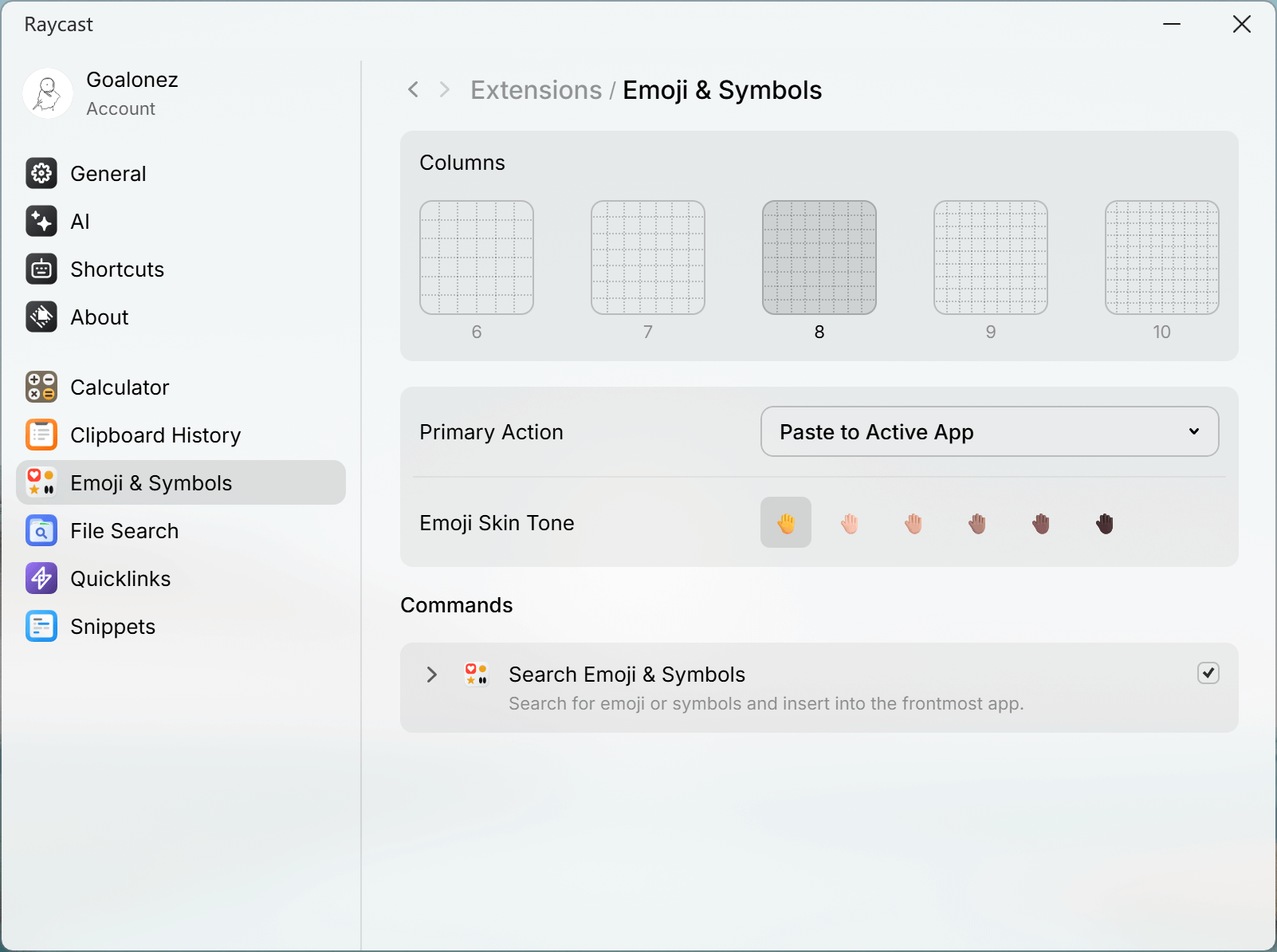Select the dark skin tone hand
Image resolution: width=1277 pixels, height=952 pixels.
click(x=1105, y=523)
